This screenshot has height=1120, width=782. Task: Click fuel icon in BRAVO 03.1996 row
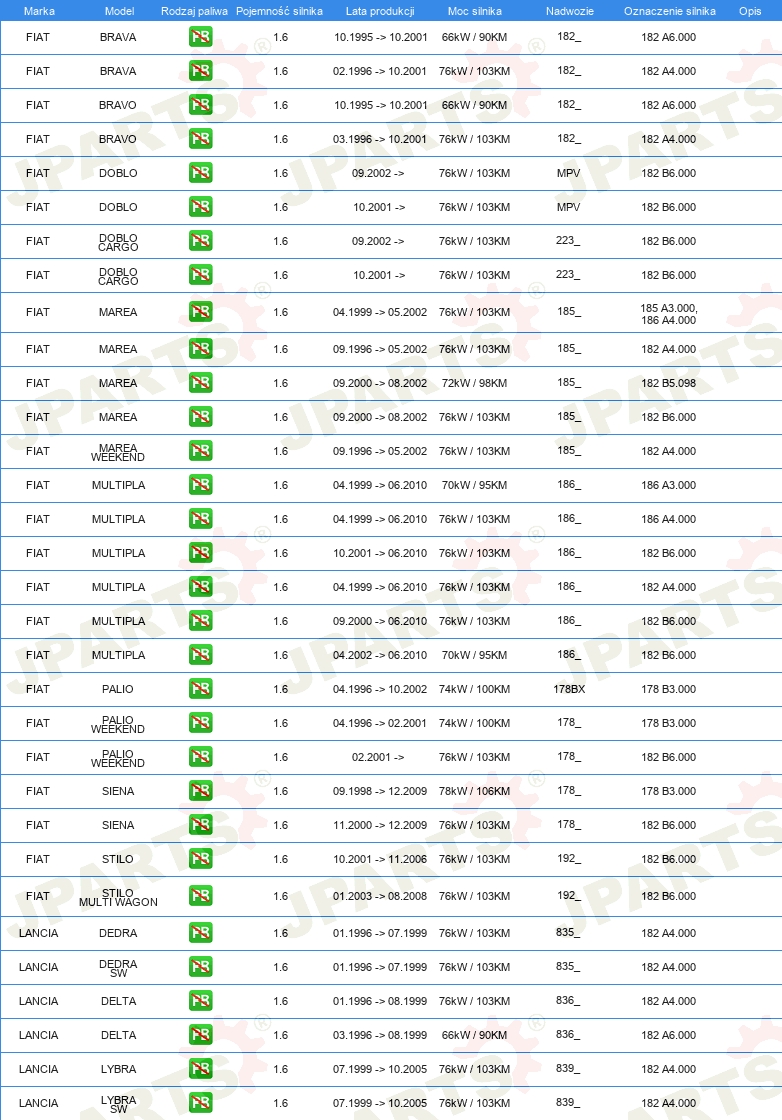[x=201, y=139]
